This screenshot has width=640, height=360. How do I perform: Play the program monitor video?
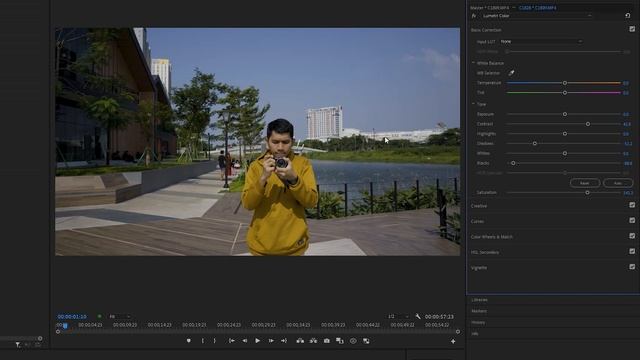point(258,341)
